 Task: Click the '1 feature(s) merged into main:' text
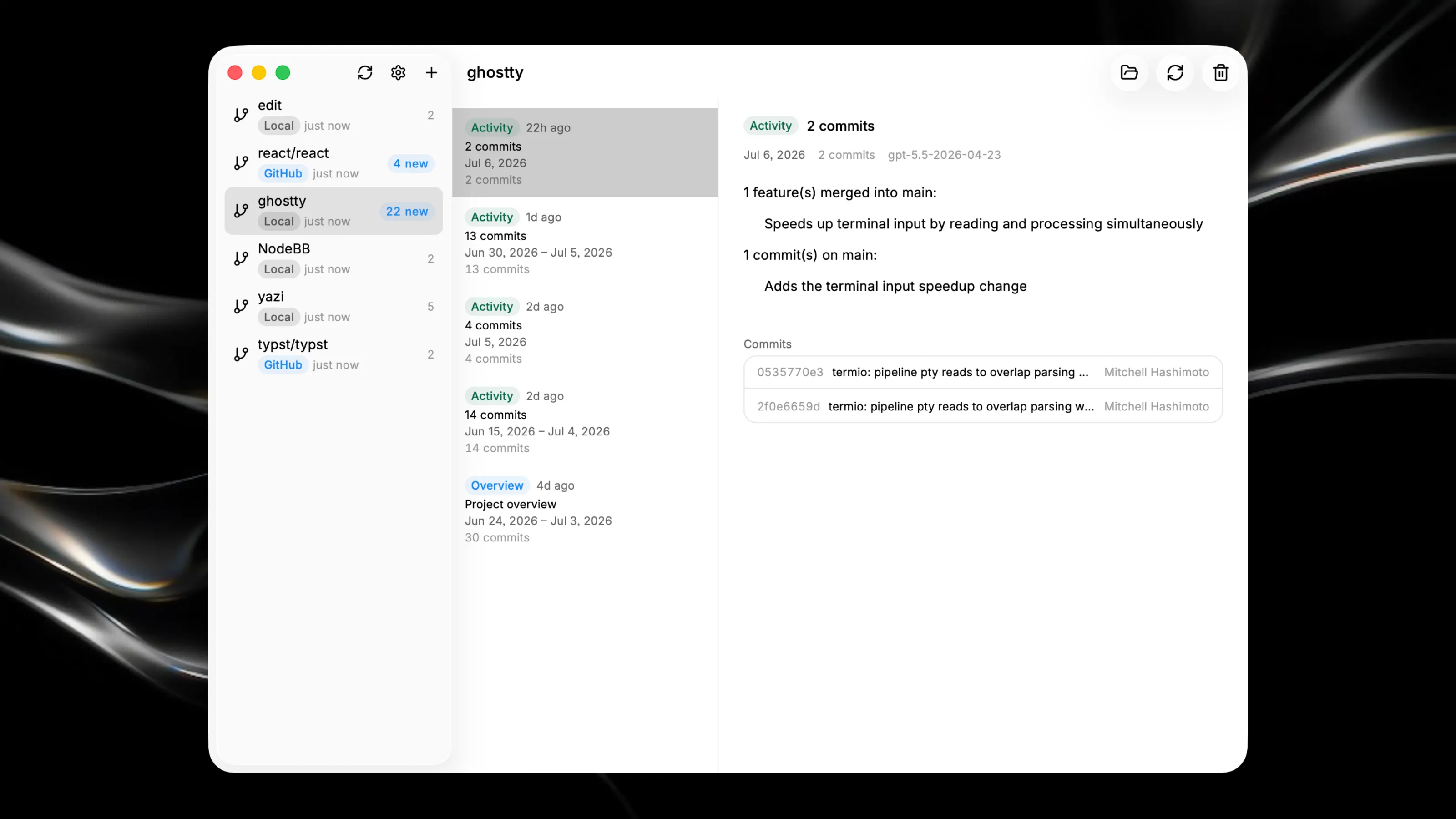[840, 193]
